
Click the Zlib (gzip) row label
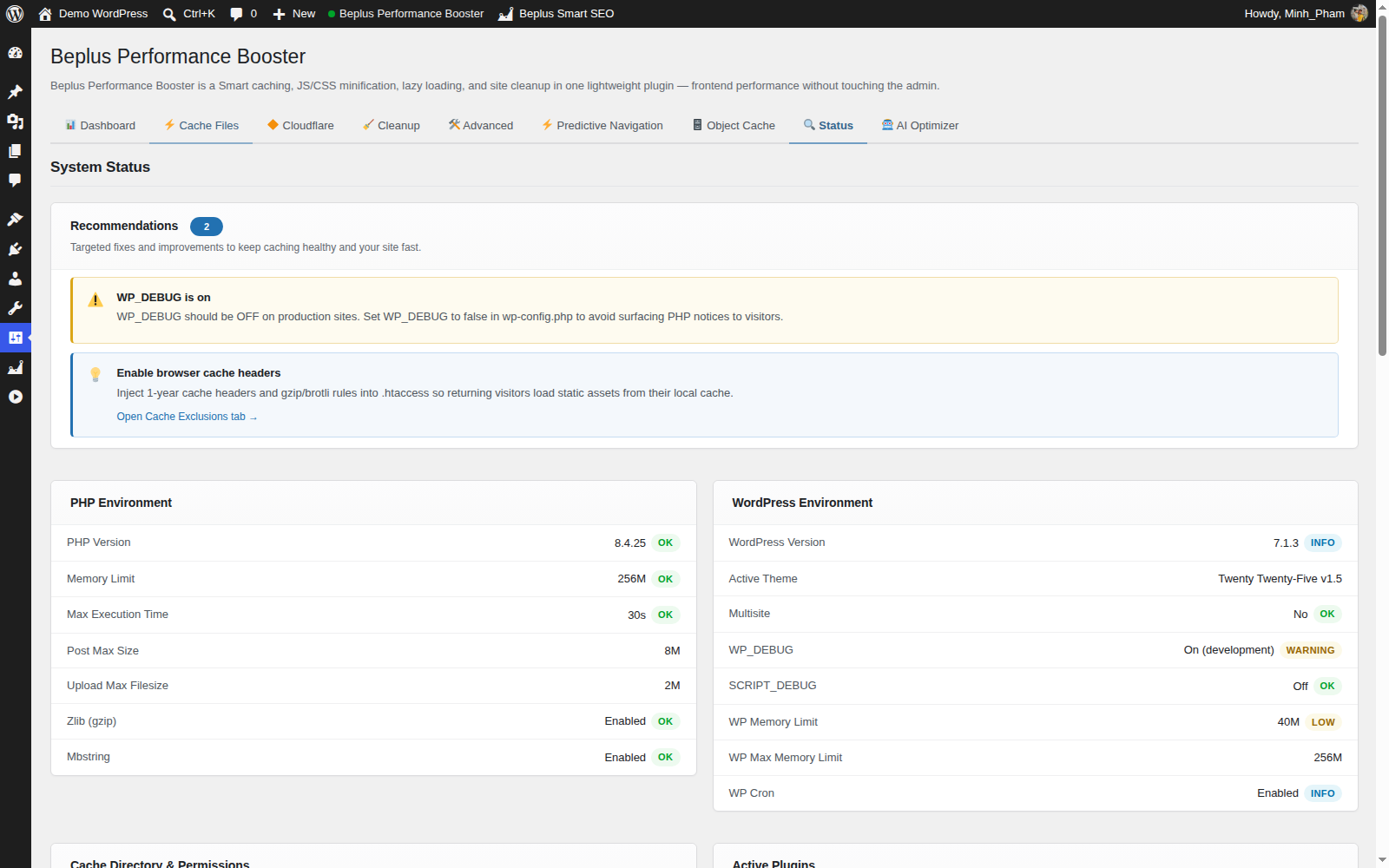click(91, 721)
